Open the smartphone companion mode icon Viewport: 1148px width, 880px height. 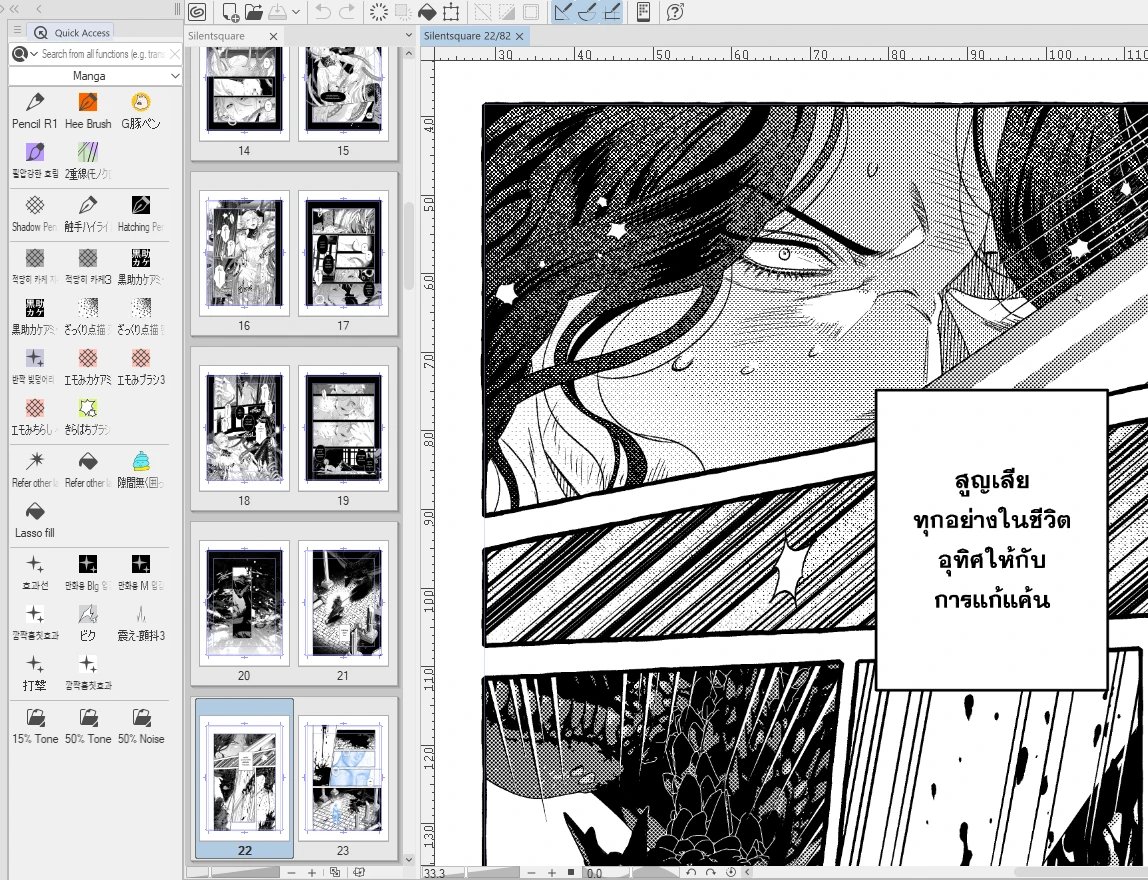tap(643, 12)
